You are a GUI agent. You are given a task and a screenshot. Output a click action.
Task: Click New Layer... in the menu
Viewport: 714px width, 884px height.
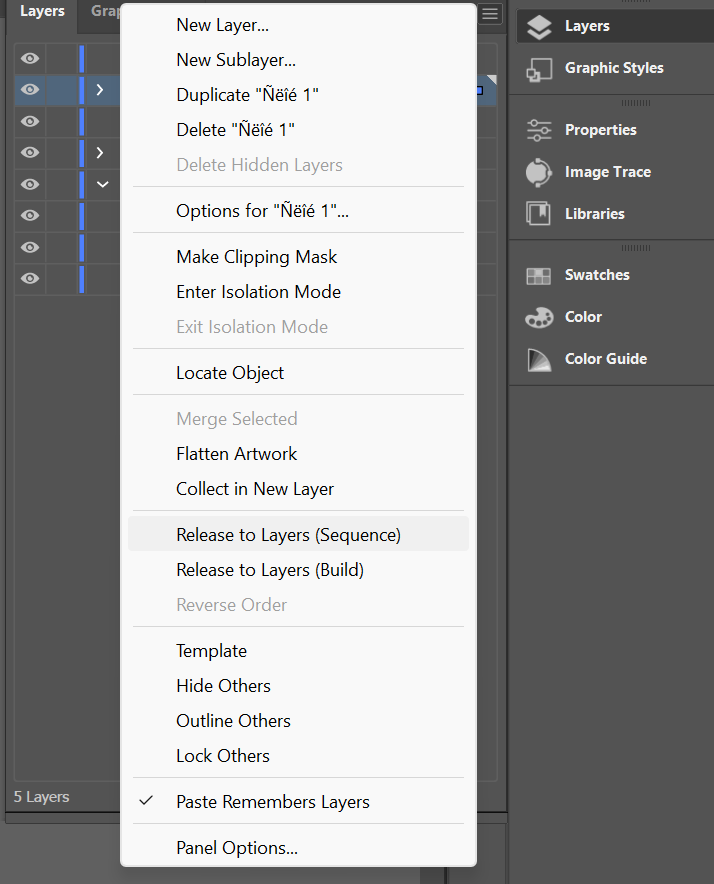point(222,25)
